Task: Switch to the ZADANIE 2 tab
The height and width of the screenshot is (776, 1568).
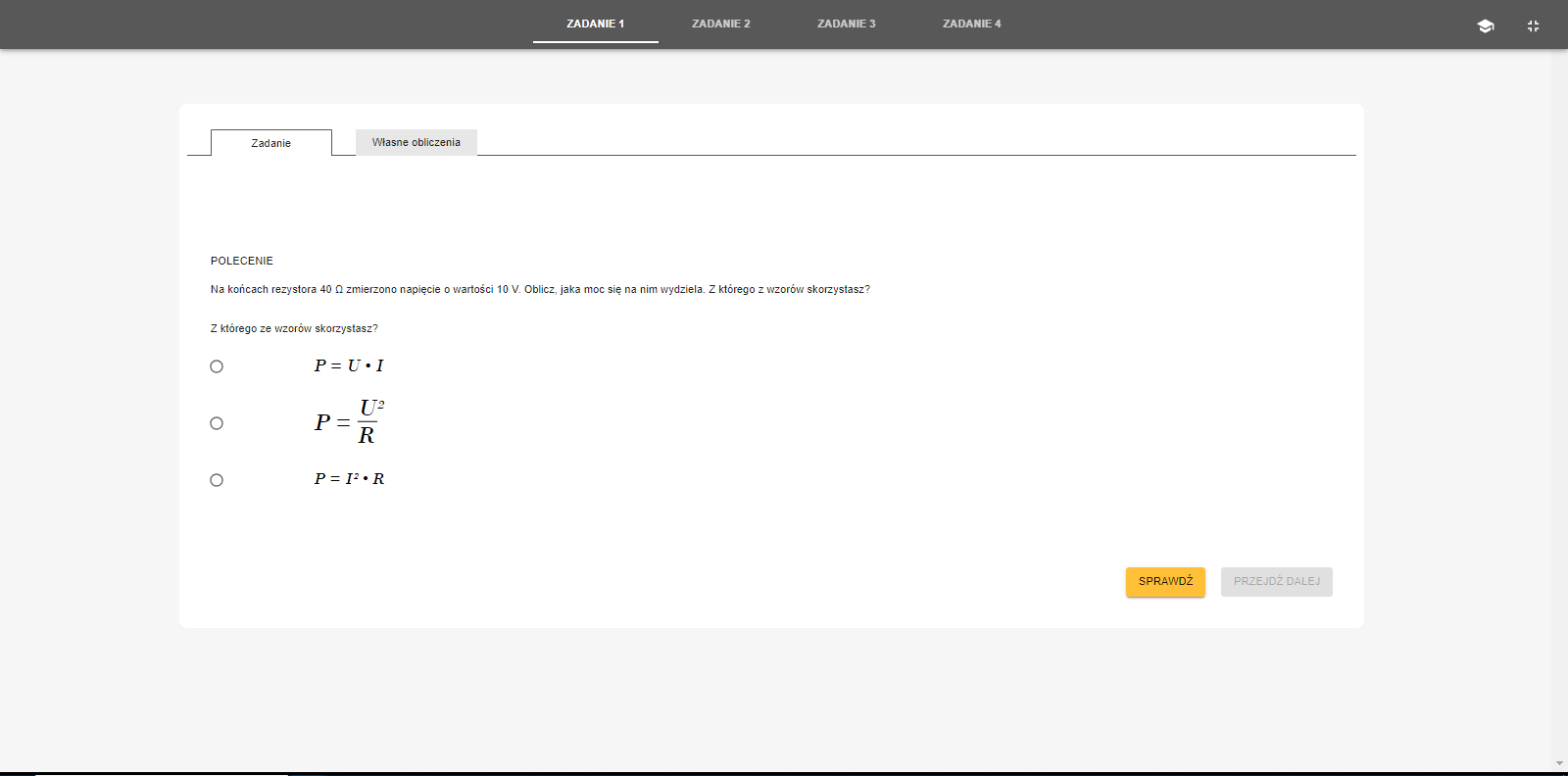Action: 721,24
